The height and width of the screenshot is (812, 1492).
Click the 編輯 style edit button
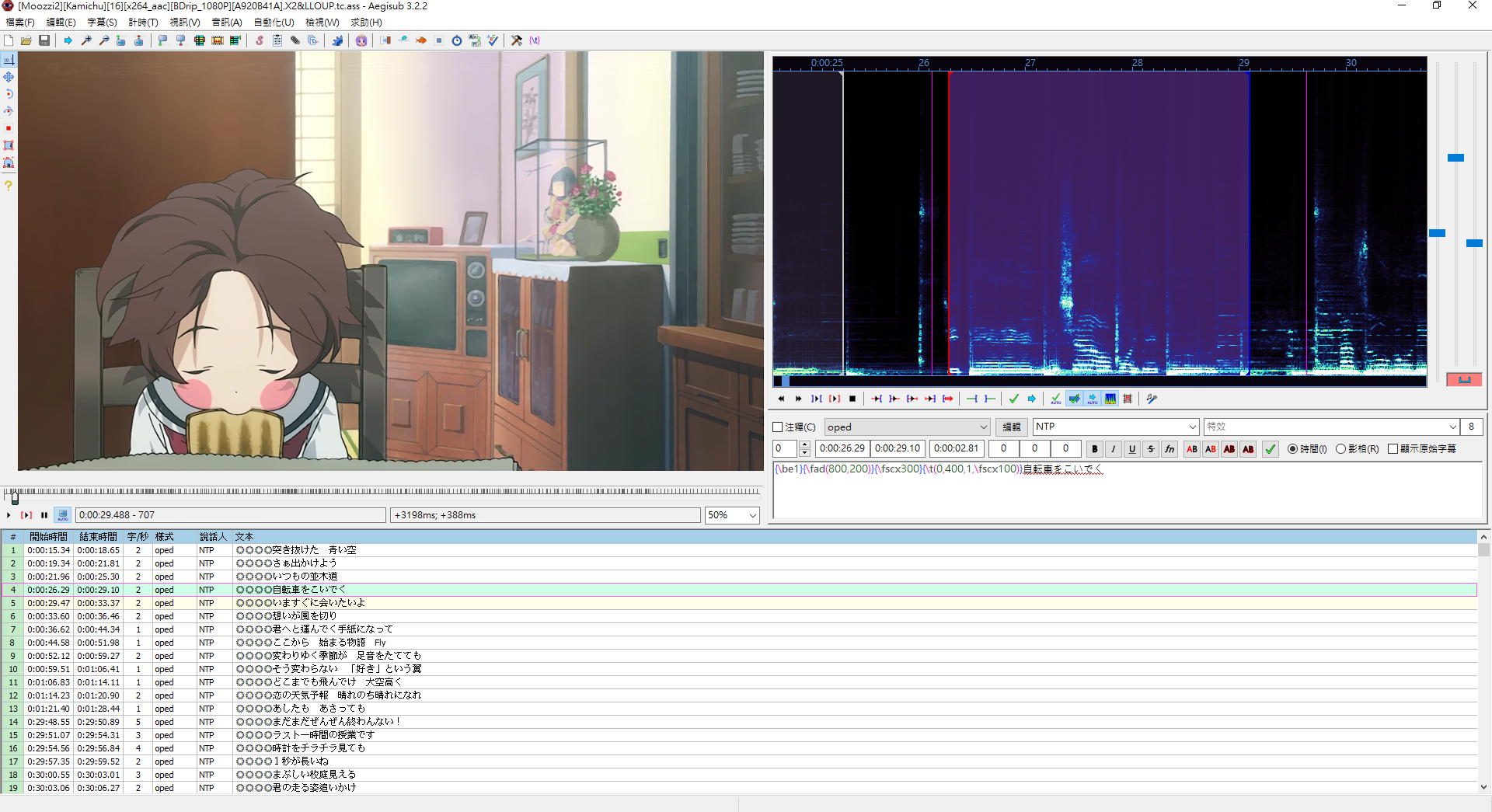pyautogui.click(x=1012, y=427)
